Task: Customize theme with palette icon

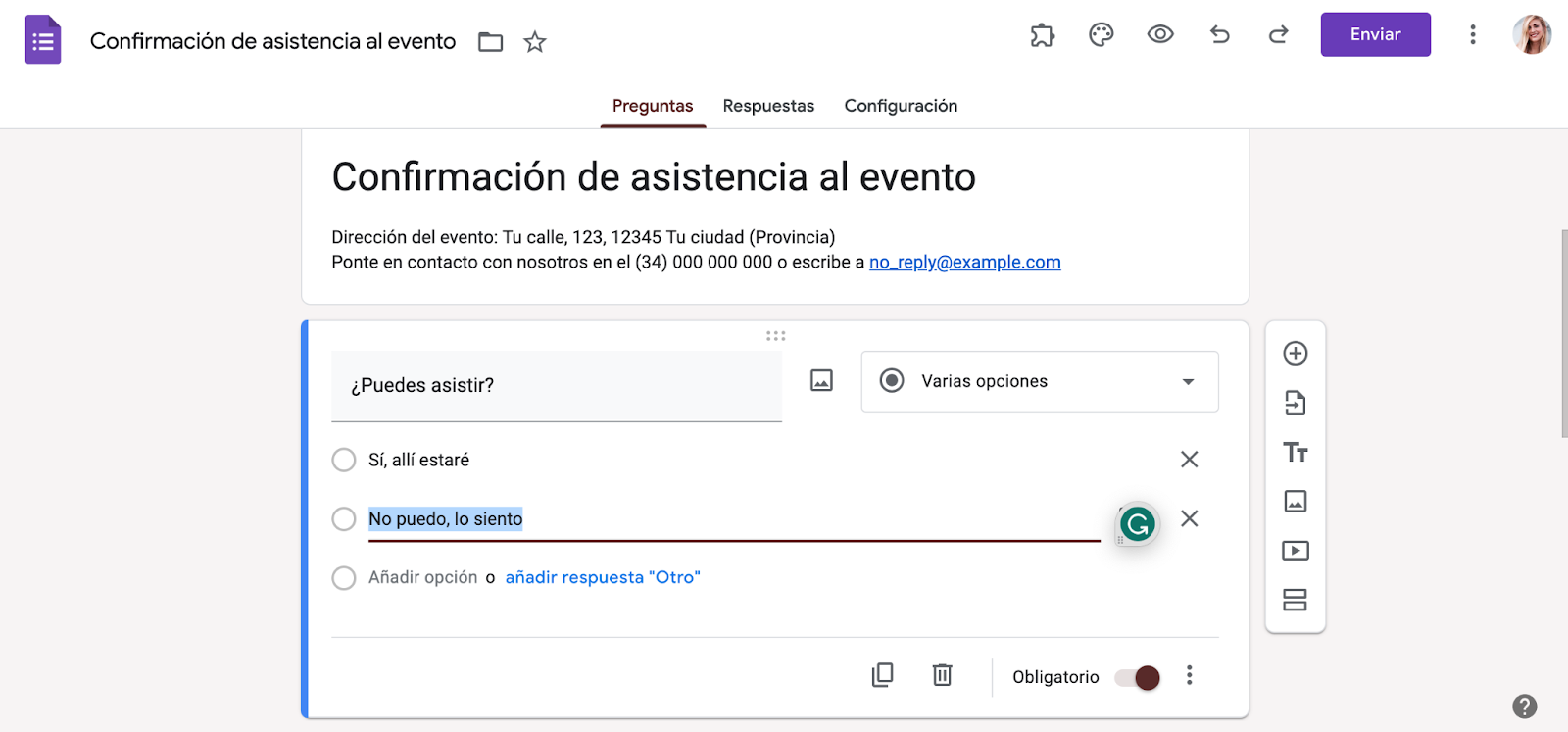Action: click(x=1102, y=35)
